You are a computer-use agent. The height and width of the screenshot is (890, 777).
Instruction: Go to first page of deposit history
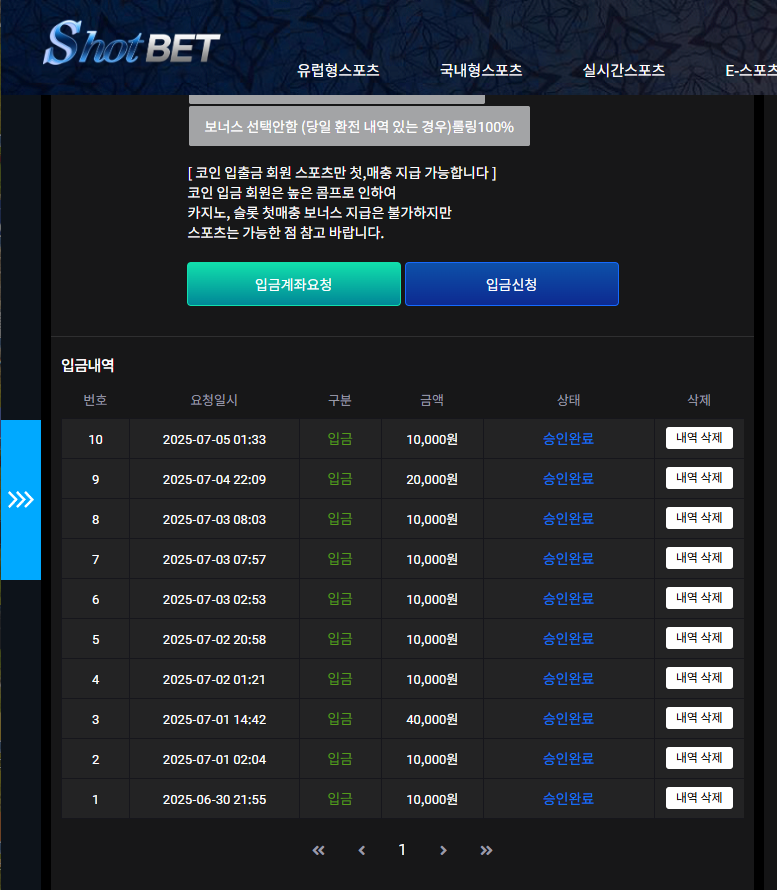click(x=319, y=850)
